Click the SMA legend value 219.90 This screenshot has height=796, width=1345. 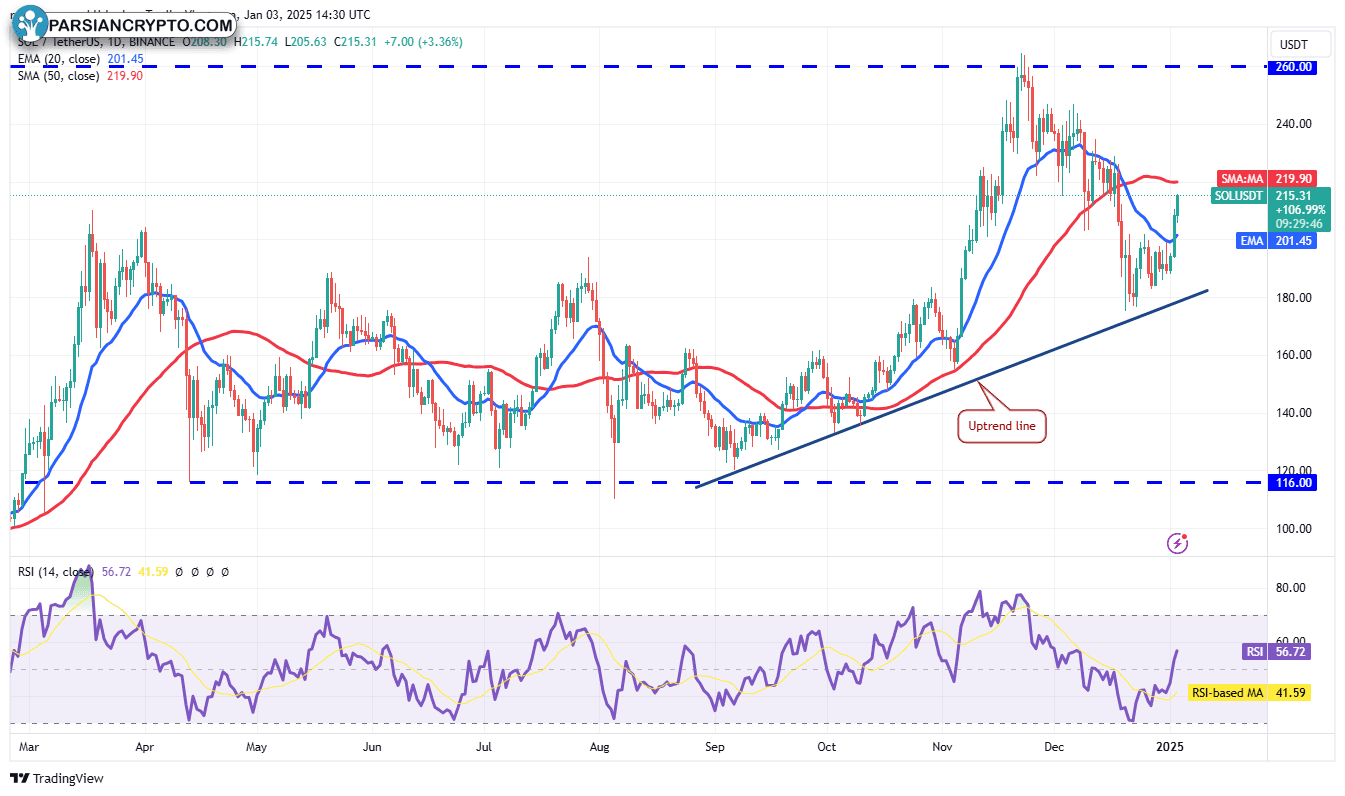pos(125,75)
